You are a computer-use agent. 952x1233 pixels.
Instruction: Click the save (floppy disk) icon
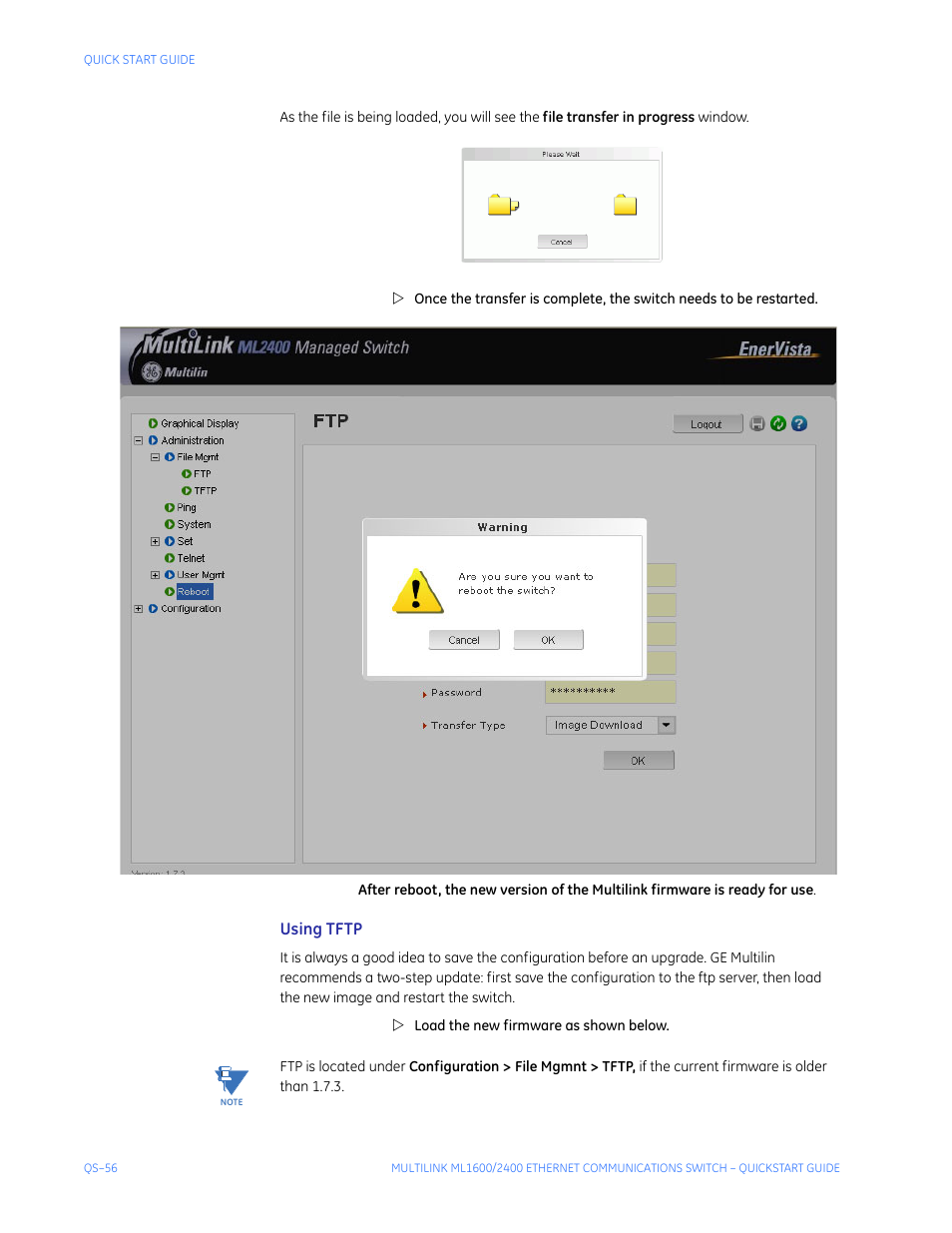click(x=757, y=423)
